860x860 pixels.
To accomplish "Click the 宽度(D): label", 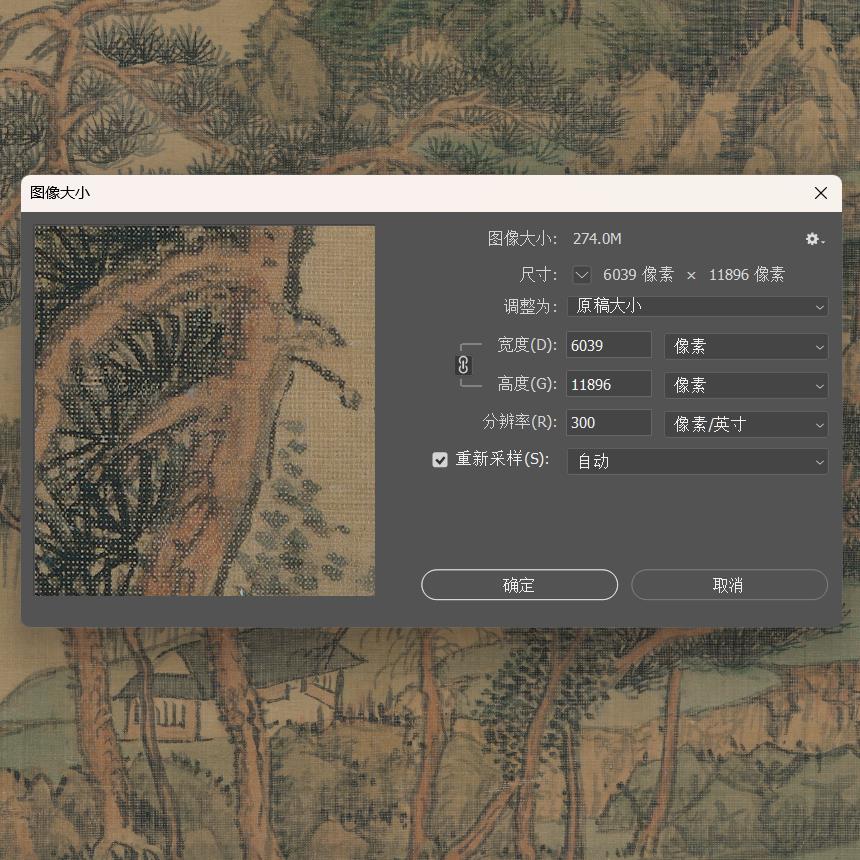I will coord(527,345).
